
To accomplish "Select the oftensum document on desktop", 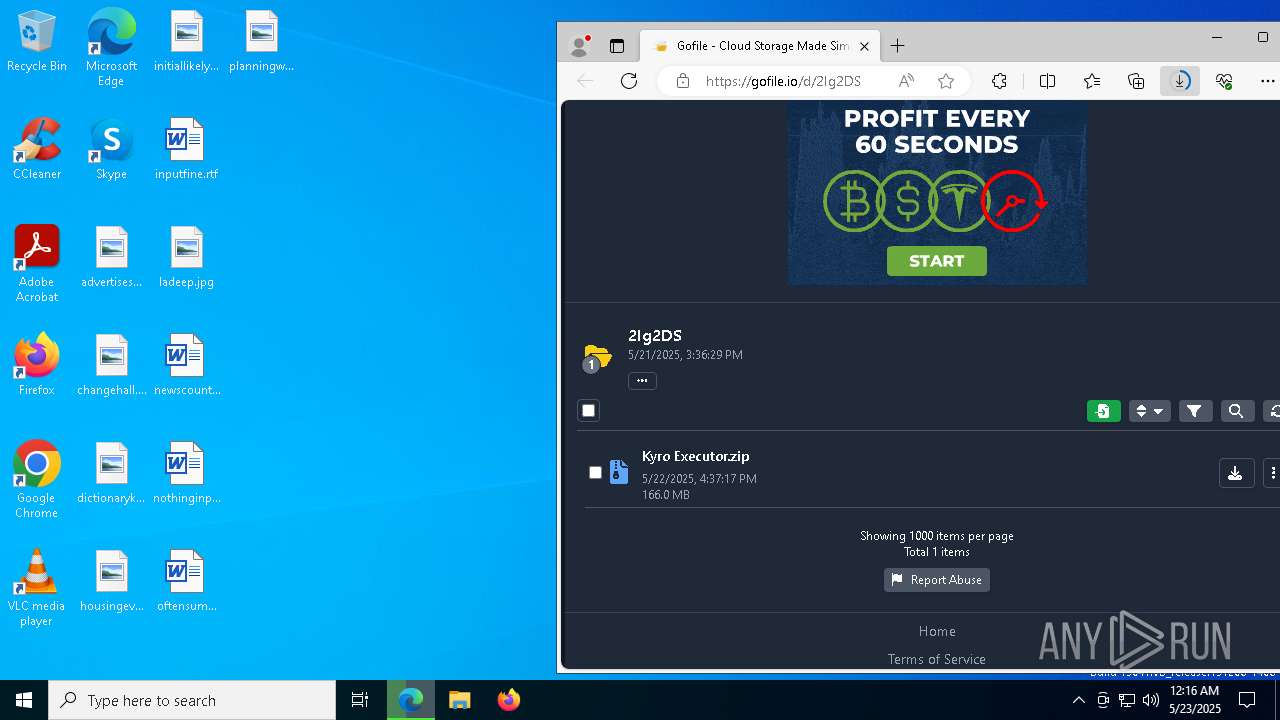I will click(186, 581).
